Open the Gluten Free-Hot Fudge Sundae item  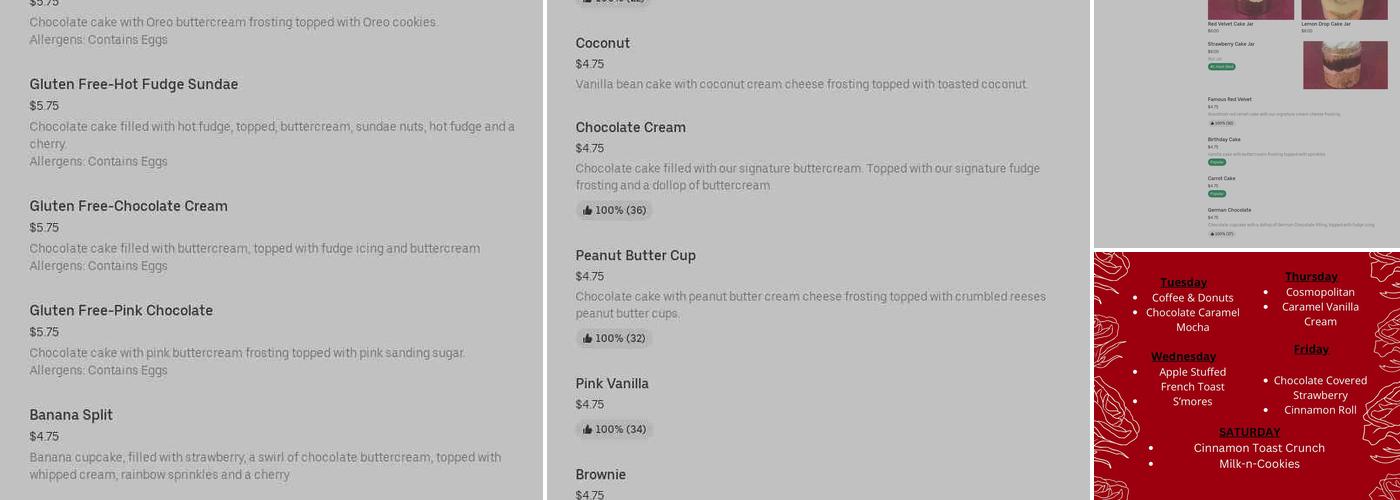pyautogui.click(x=134, y=84)
